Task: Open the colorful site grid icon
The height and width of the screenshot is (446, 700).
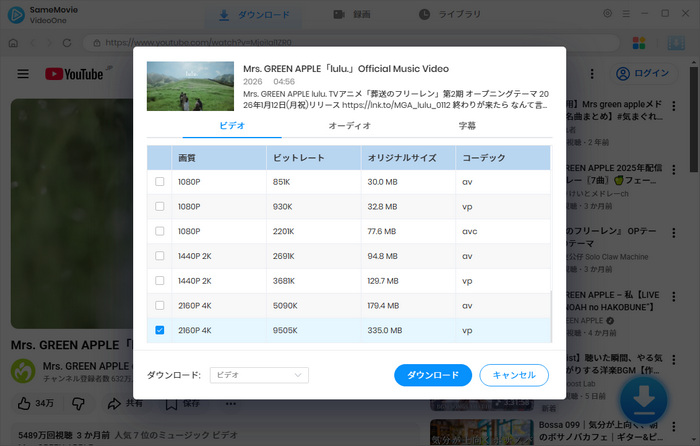Action: [639, 43]
